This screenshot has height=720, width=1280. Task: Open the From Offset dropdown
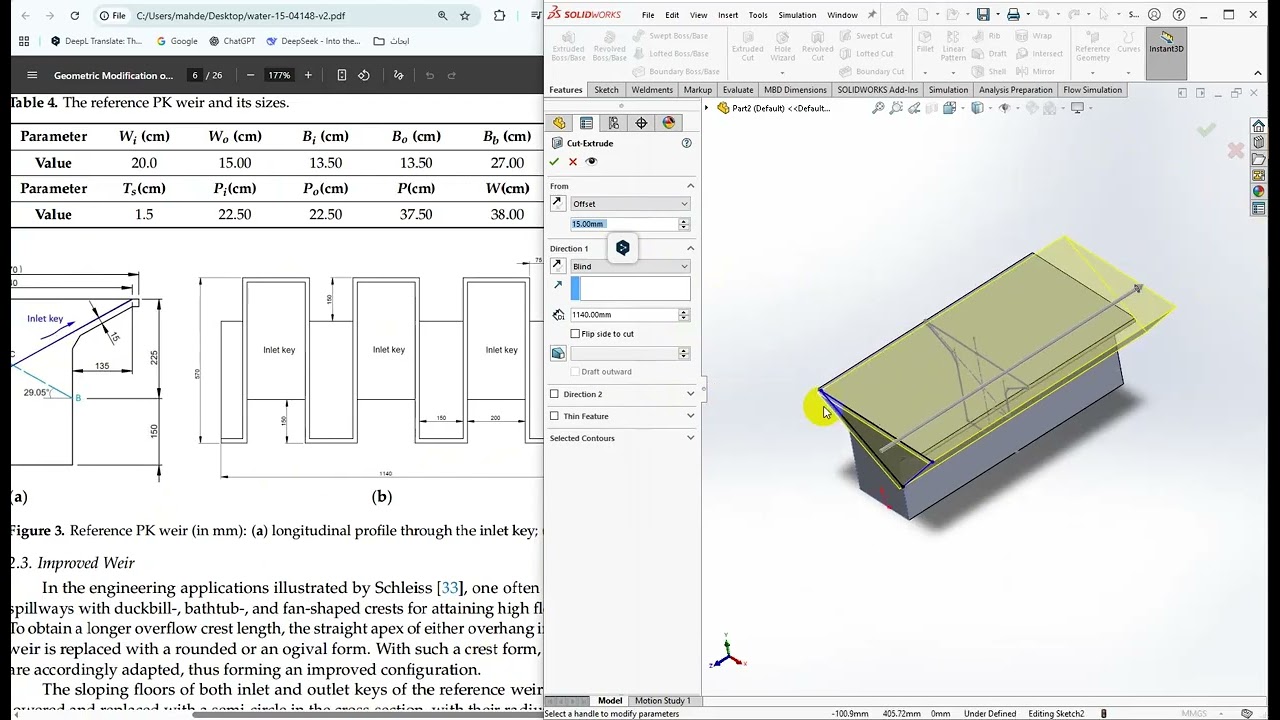coord(630,204)
